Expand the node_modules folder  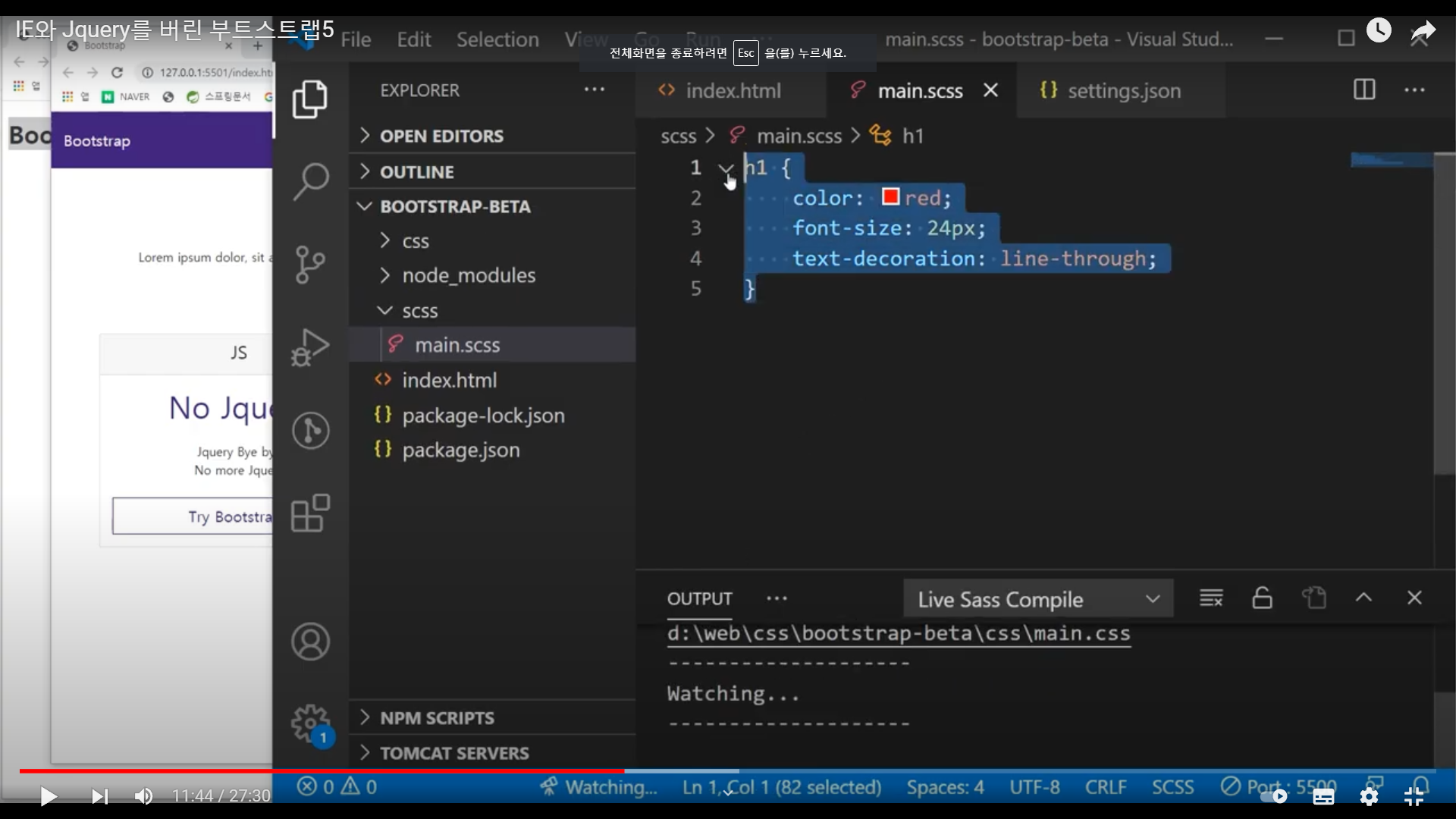492,275
